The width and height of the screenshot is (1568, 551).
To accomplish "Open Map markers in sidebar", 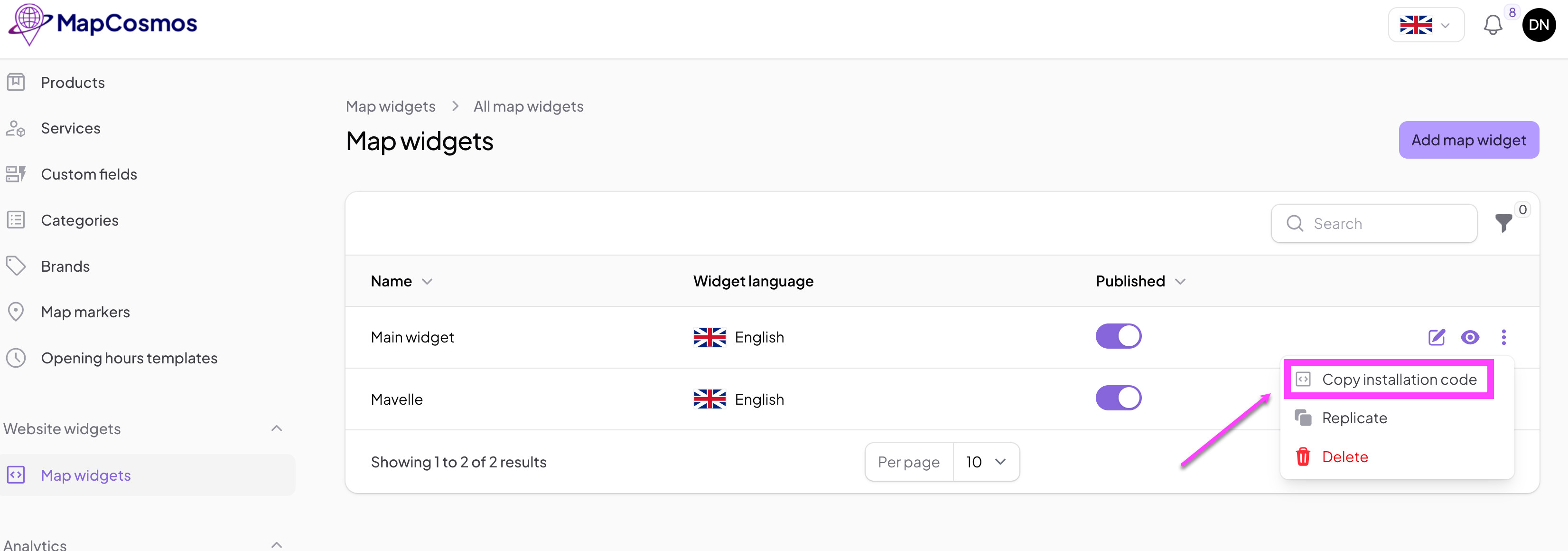I will point(85,312).
